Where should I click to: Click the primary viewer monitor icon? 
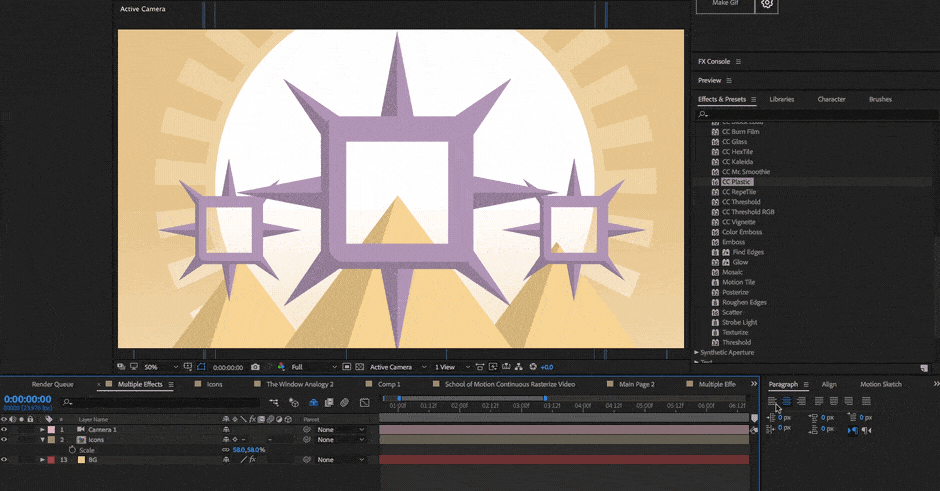click(134, 367)
